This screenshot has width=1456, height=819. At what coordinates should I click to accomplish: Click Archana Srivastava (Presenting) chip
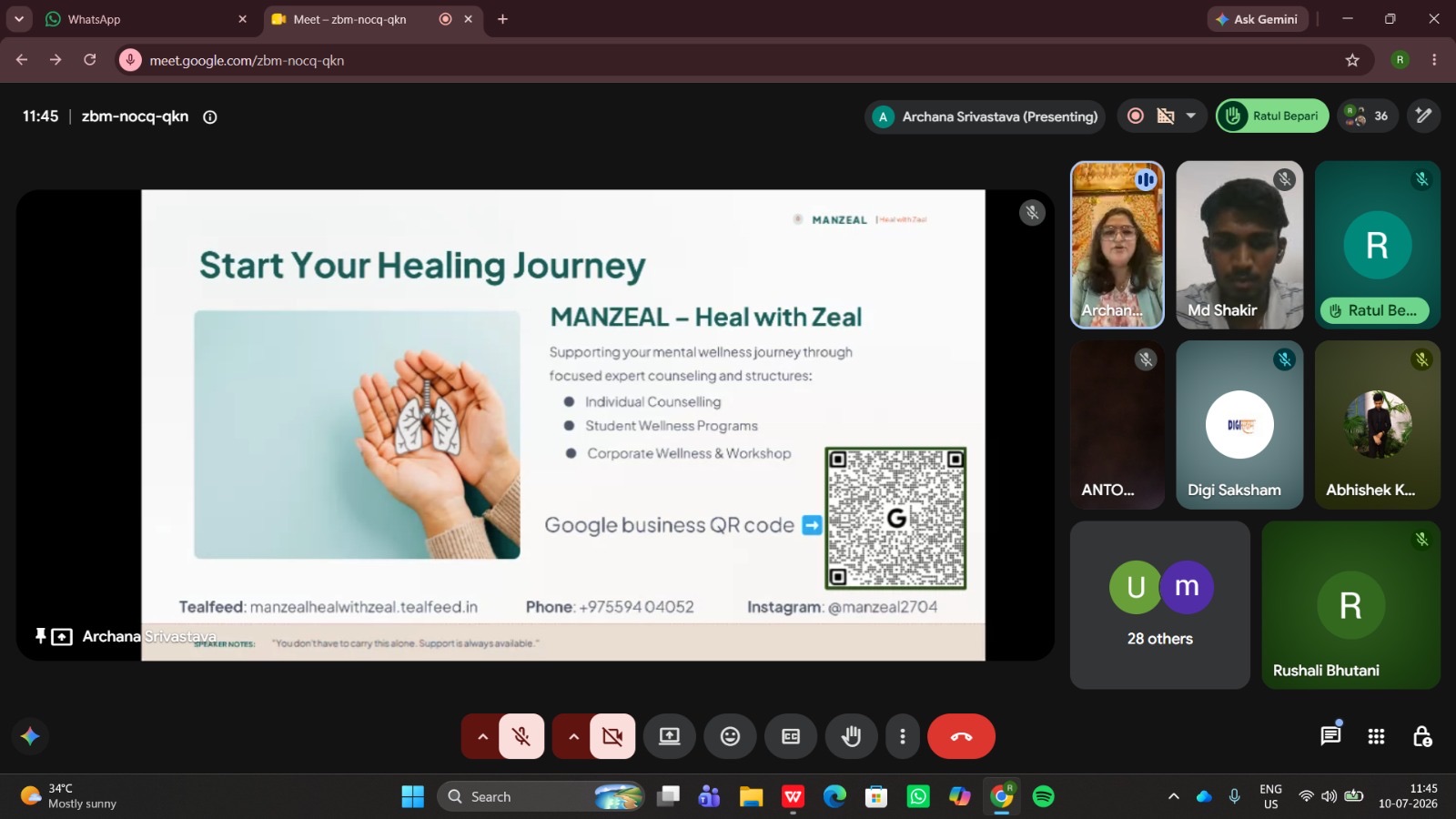click(x=985, y=116)
